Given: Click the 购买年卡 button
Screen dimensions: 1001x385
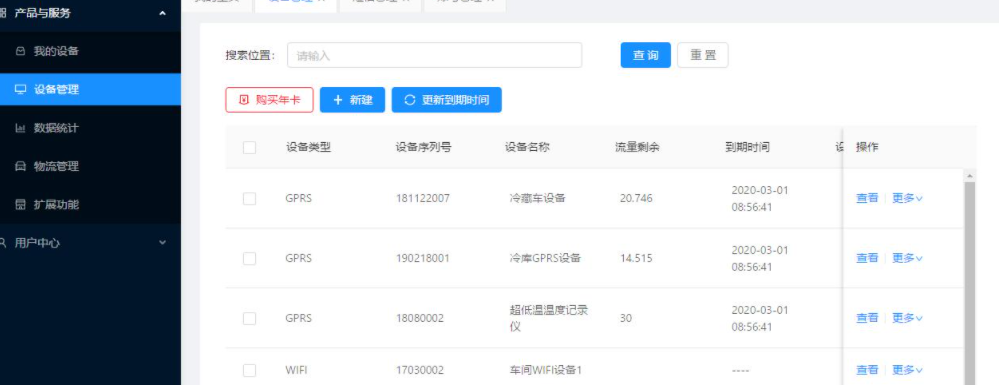Looking at the screenshot, I should [x=269, y=100].
